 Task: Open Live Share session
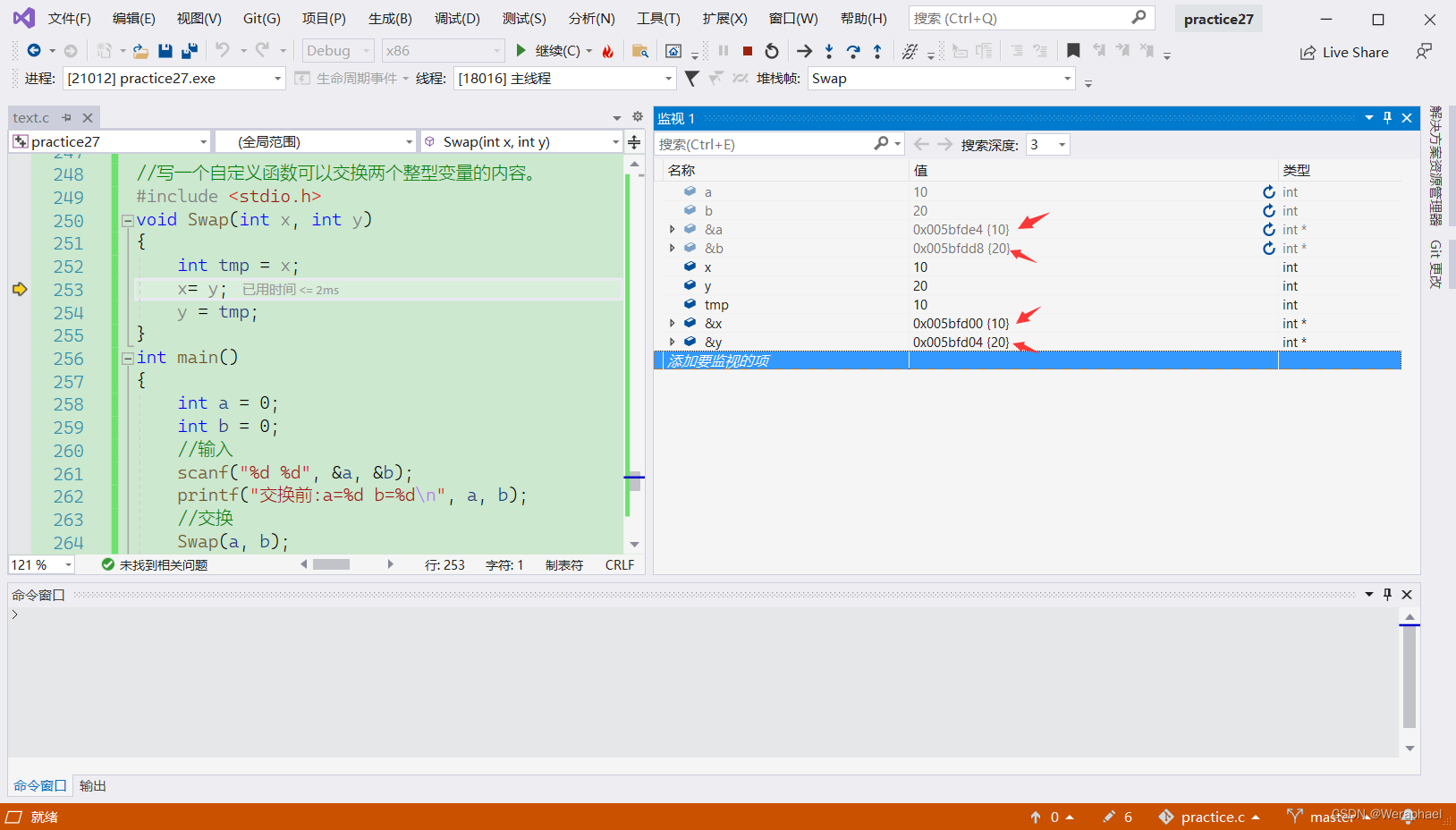[x=1344, y=52]
